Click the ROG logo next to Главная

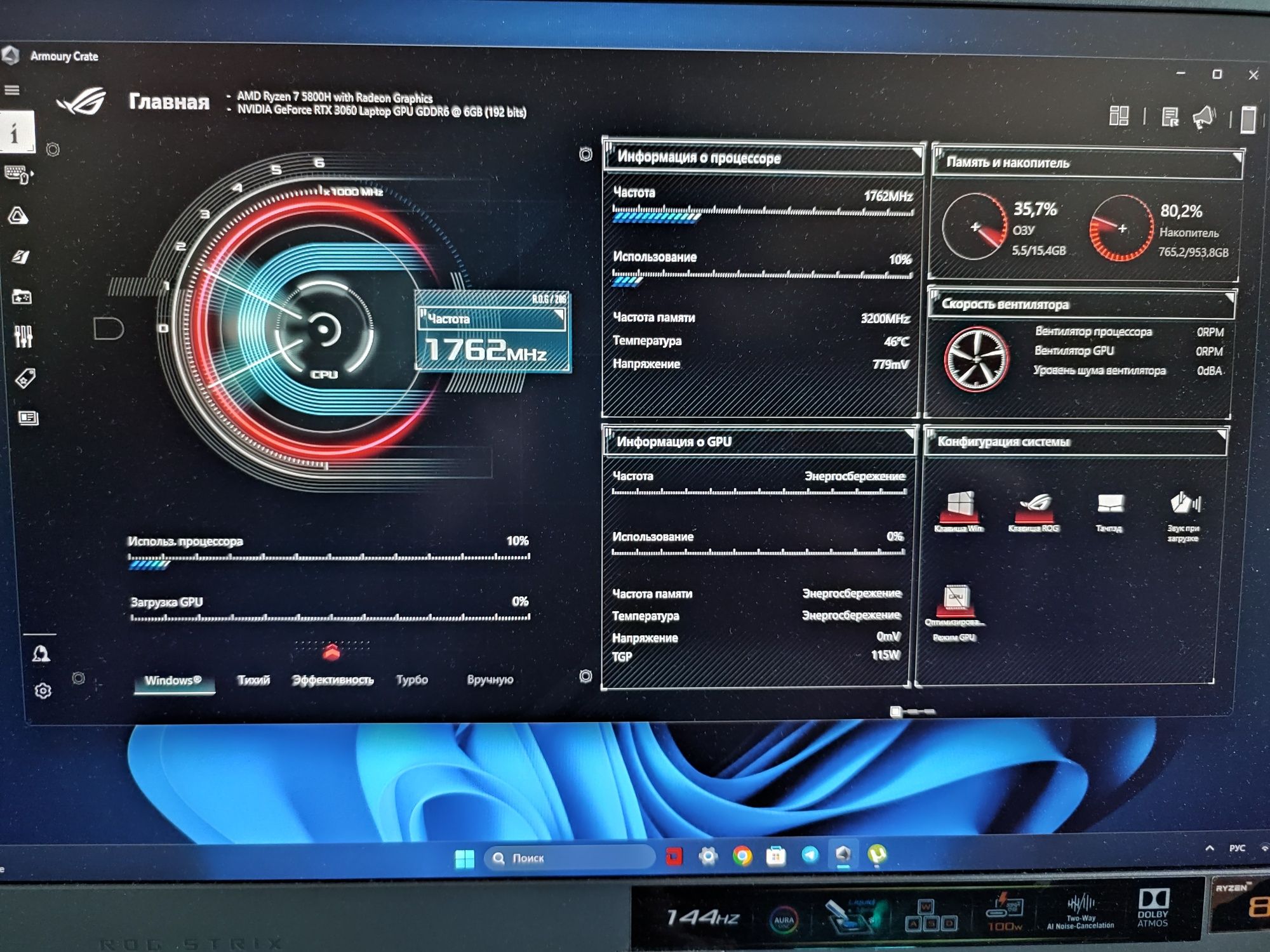click(83, 102)
